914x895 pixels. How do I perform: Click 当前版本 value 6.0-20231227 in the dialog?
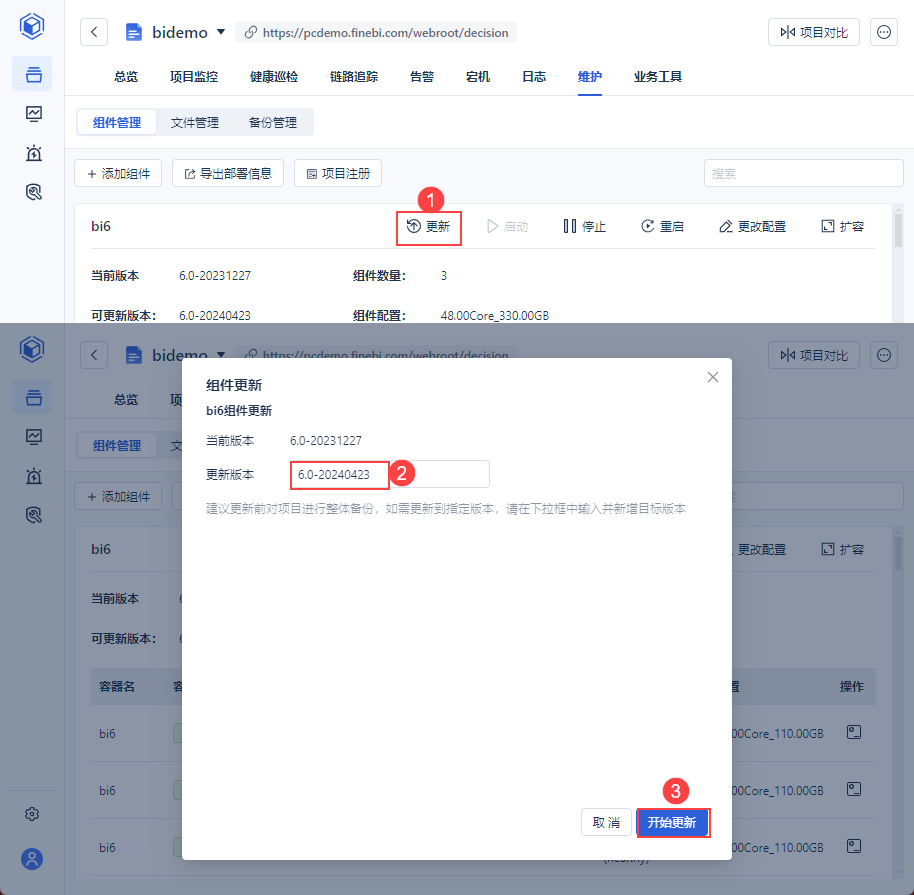pos(326,441)
